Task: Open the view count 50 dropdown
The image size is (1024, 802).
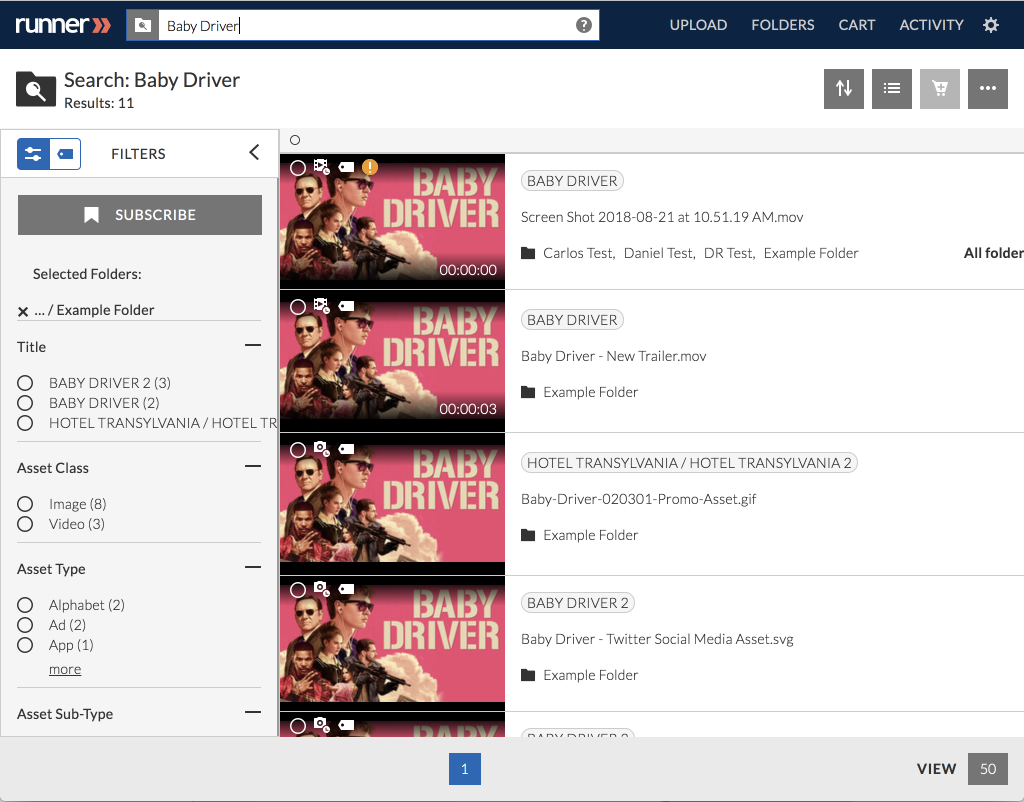Action: pos(987,769)
